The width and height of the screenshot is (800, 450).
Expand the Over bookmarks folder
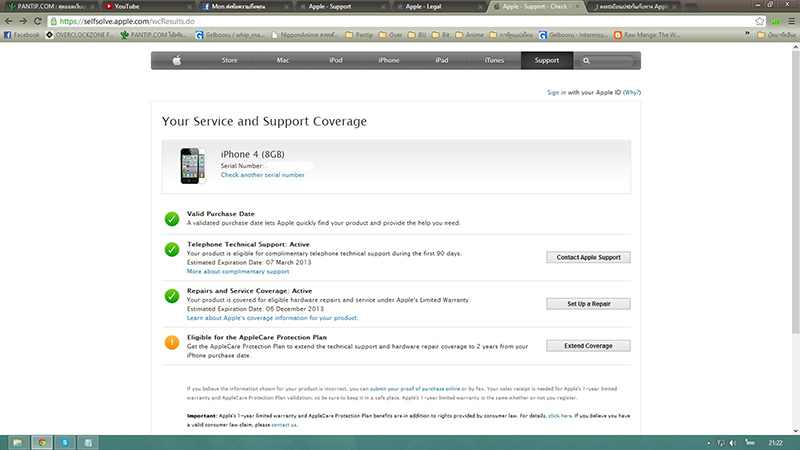(x=391, y=35)
